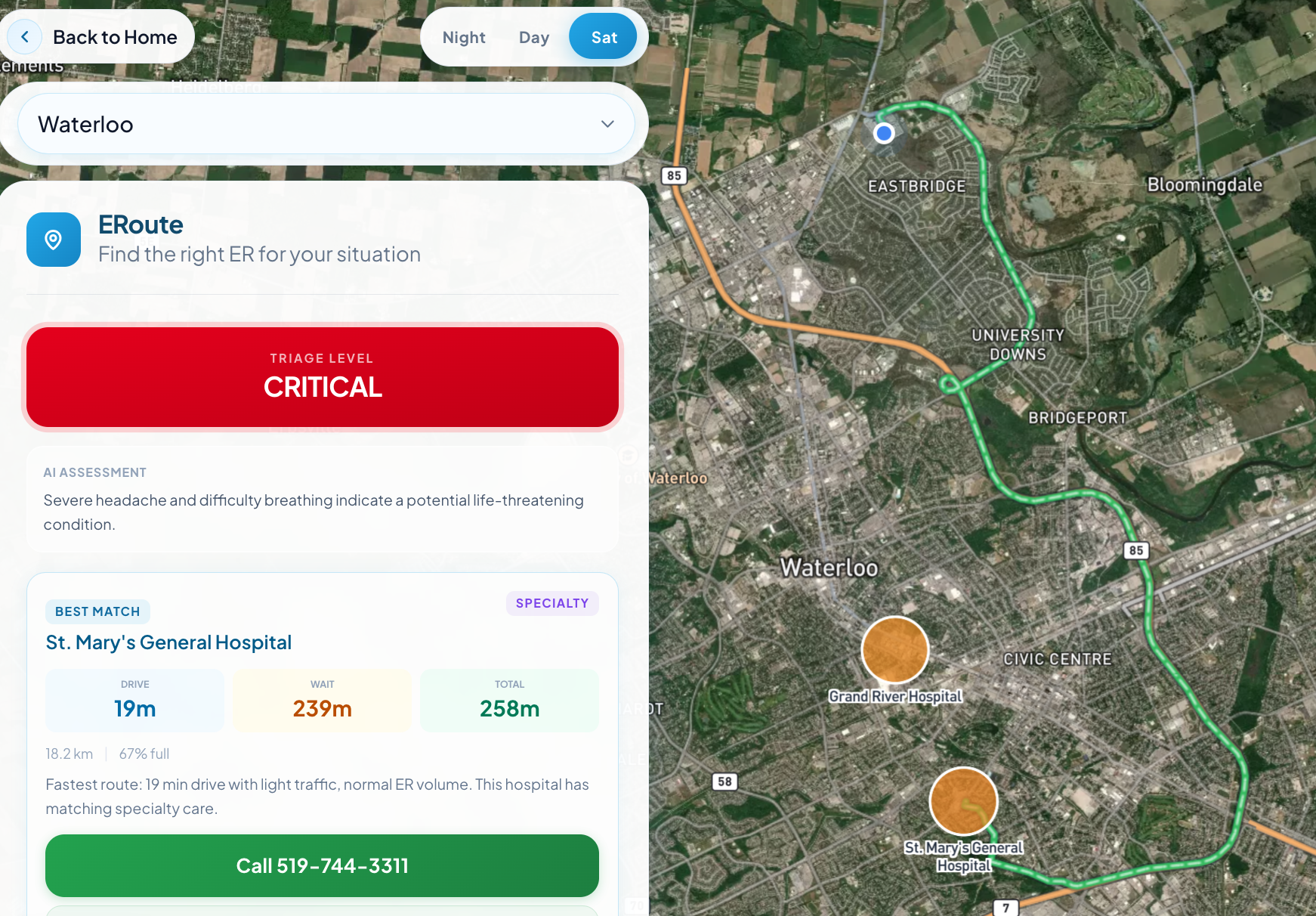Select St. Mary's General Hospital map marker
This screenshot has width=1316, height=916.
click(x=963, y=801)
